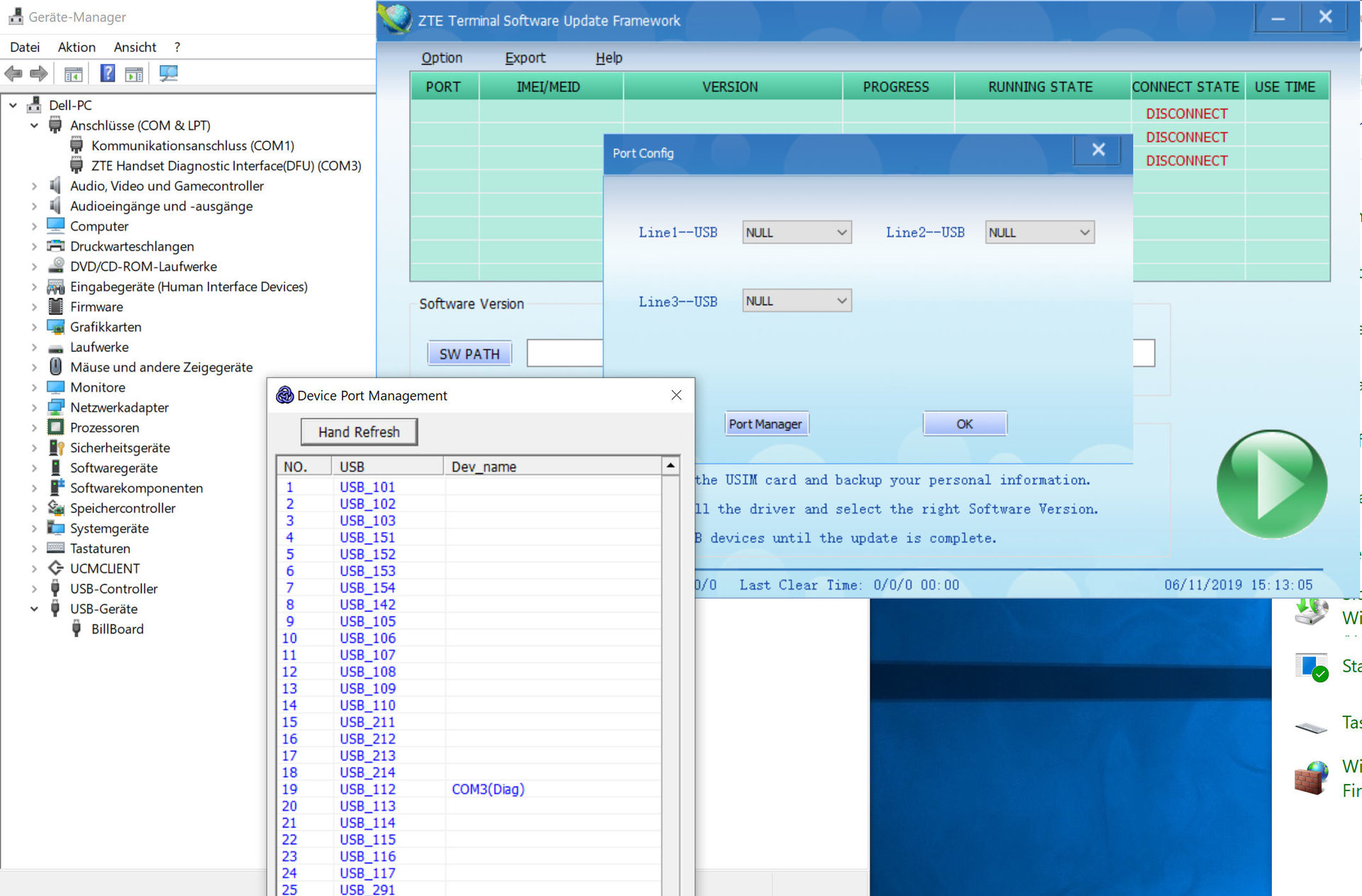Click the DVD/CD-ROM-Laufwerke disc icon
1362x896 pixels.
[55, 266]
